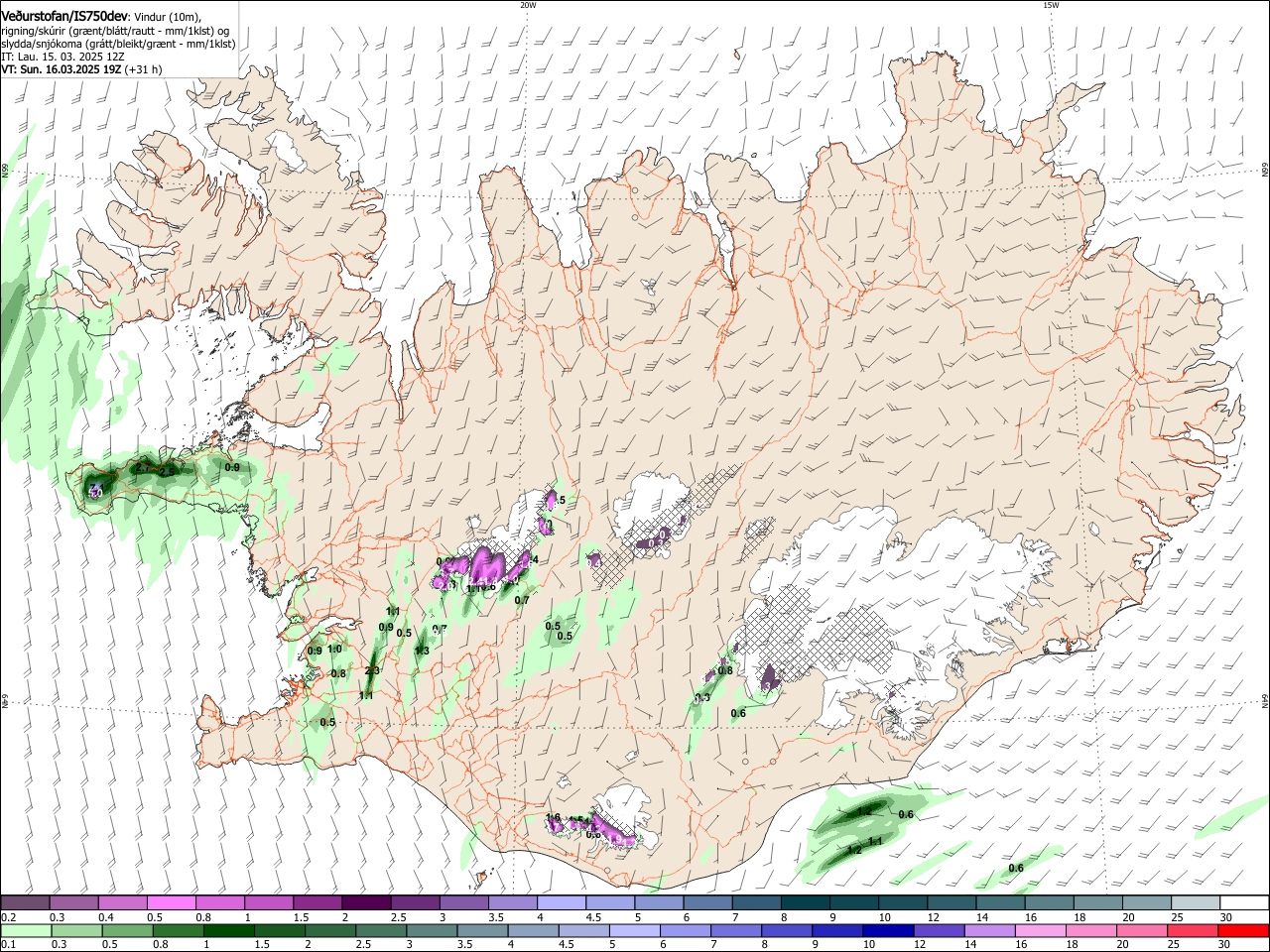The height and width of the screenshot is (952, 1270).
Task: Click the 'VT: Sun. 16.03.2025 19Z (+31 h)' line
Action: click(x=81, y=69)
